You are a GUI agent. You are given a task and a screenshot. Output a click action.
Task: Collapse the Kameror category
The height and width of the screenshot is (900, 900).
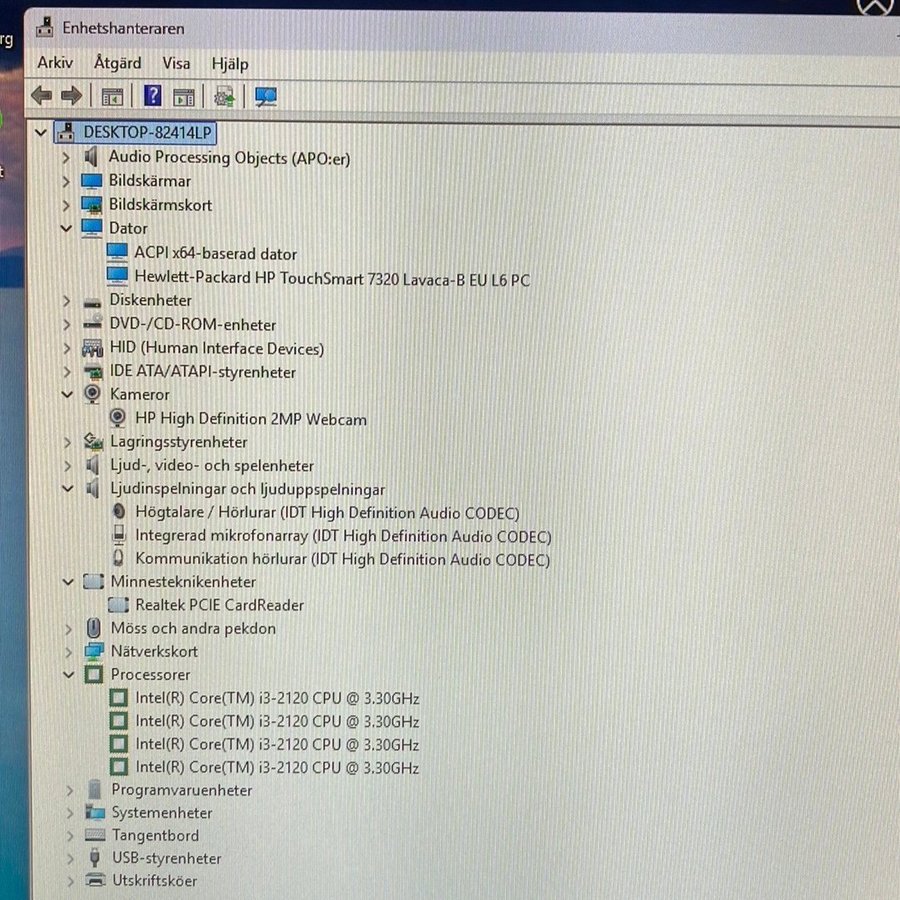coord(67,395)
